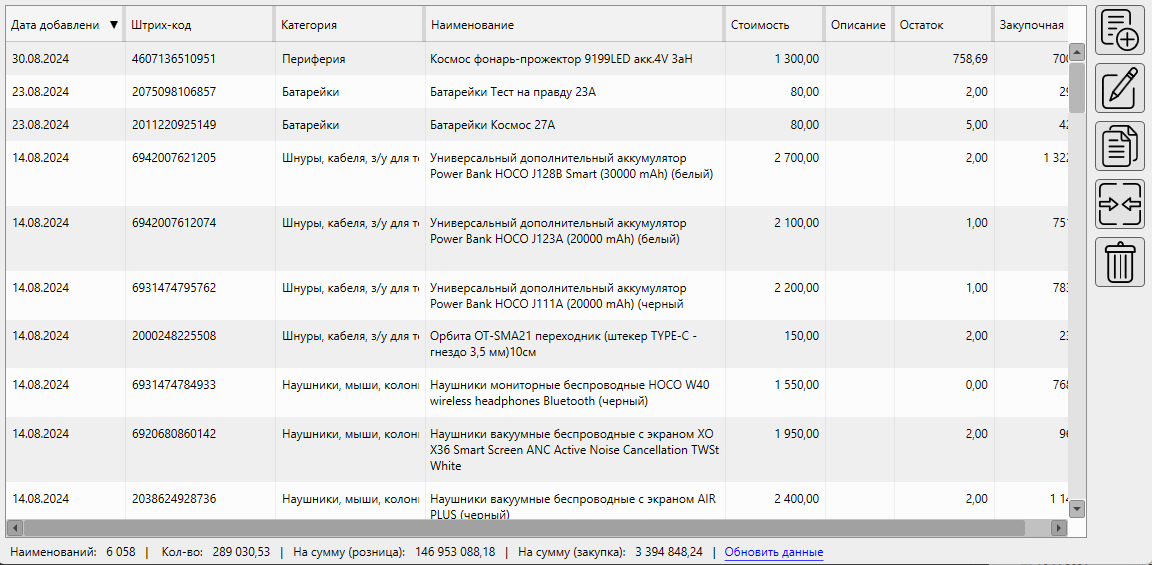This screenshot has height=565, width=1152.
Task: Click the vertical scrollbar up arrow
Action: click(x=1077, y=52)
